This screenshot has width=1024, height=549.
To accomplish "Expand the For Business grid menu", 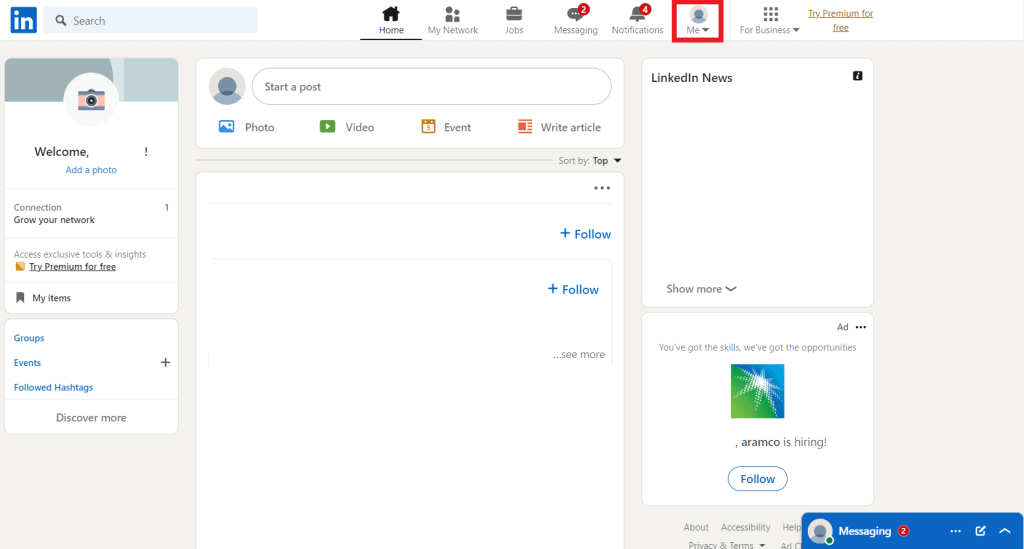I will coord(769,20).
